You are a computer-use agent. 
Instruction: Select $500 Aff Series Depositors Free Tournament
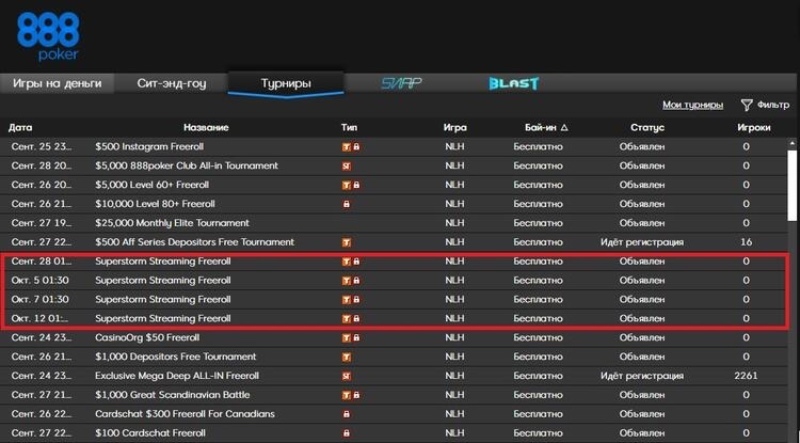[394, 242]
